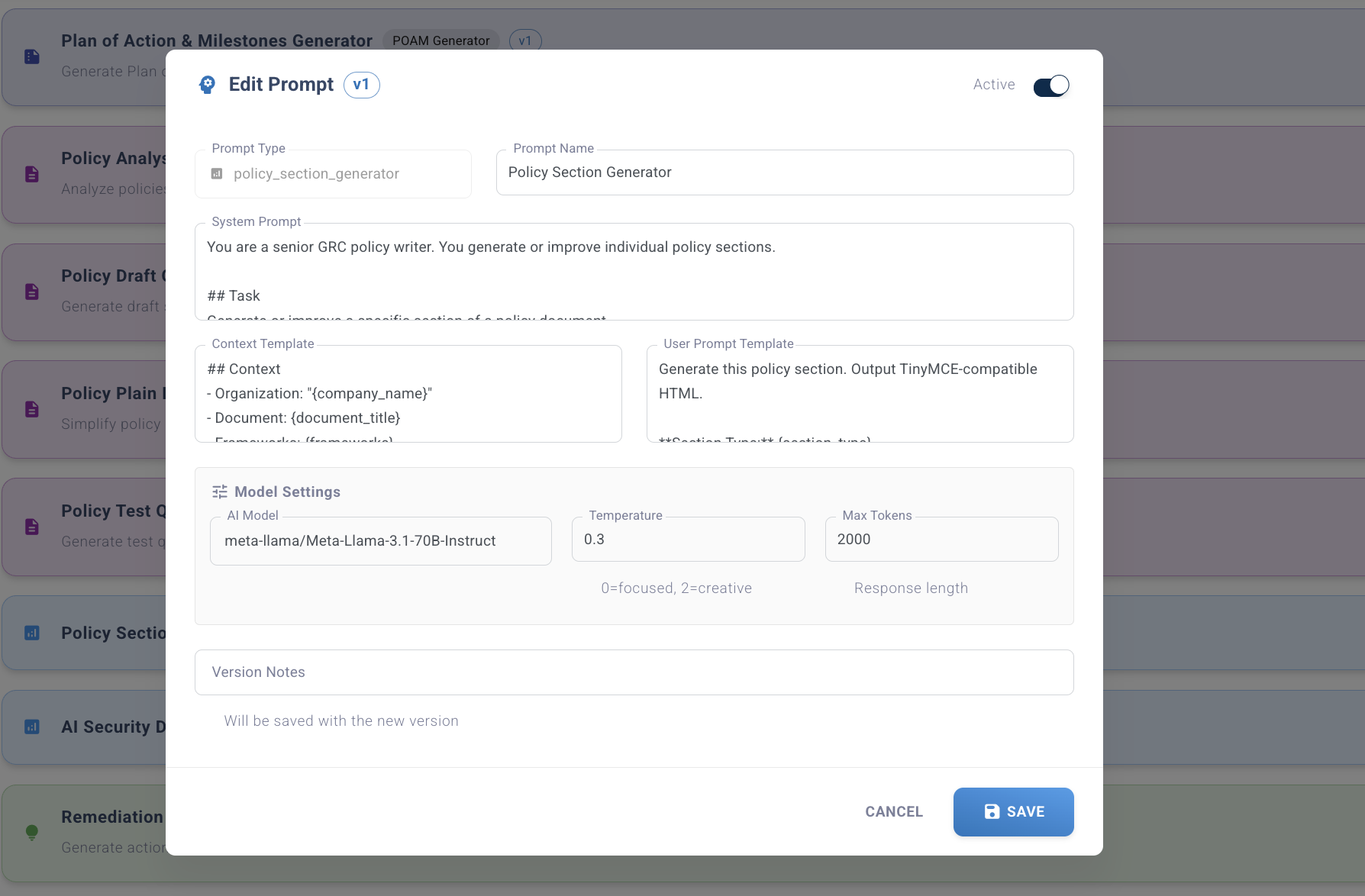Click the Policy Analysis document icon
1365x896 pixels.
coord(32,174)
